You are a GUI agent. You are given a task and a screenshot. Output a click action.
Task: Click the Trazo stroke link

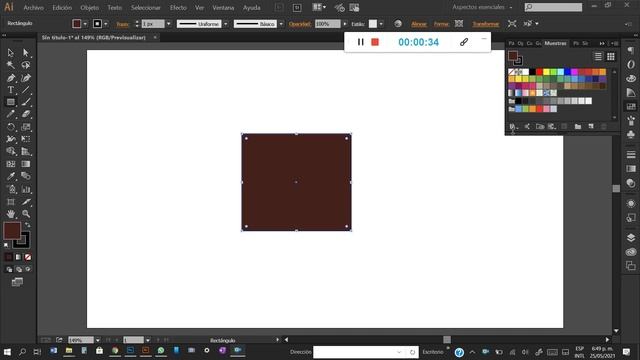122,24
